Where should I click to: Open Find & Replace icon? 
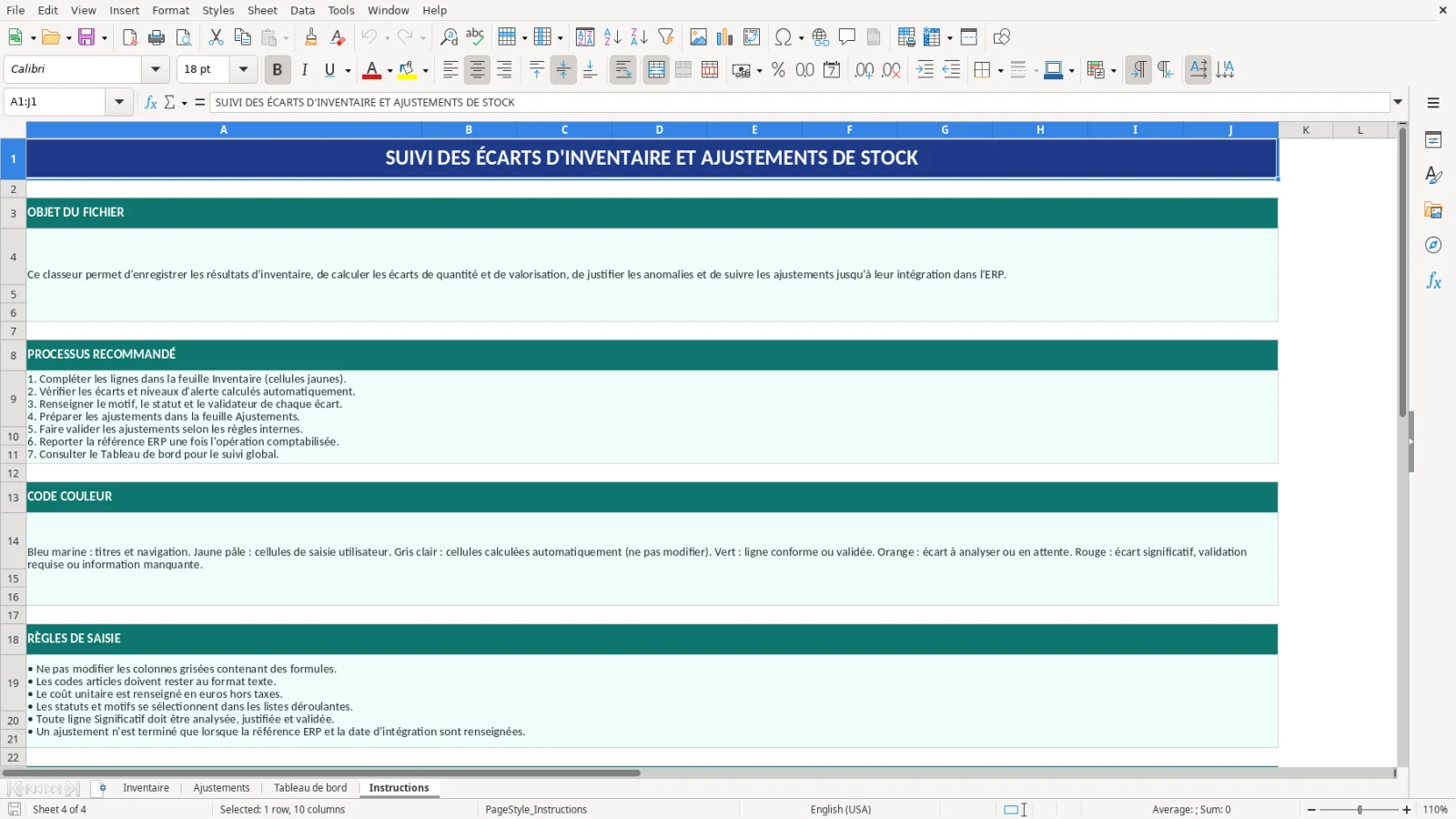pyautogui.click(x=449, y=37)
